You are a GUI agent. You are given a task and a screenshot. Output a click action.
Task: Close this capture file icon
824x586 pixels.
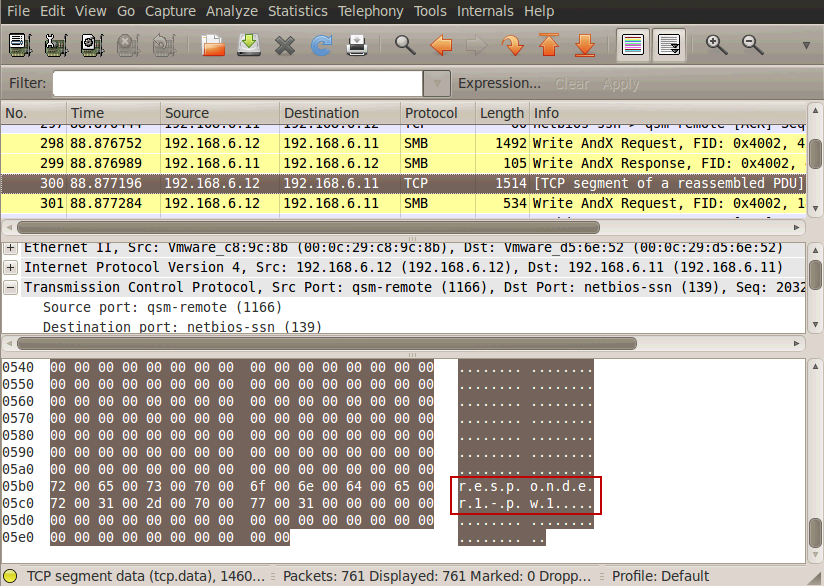tap(284, 45)
